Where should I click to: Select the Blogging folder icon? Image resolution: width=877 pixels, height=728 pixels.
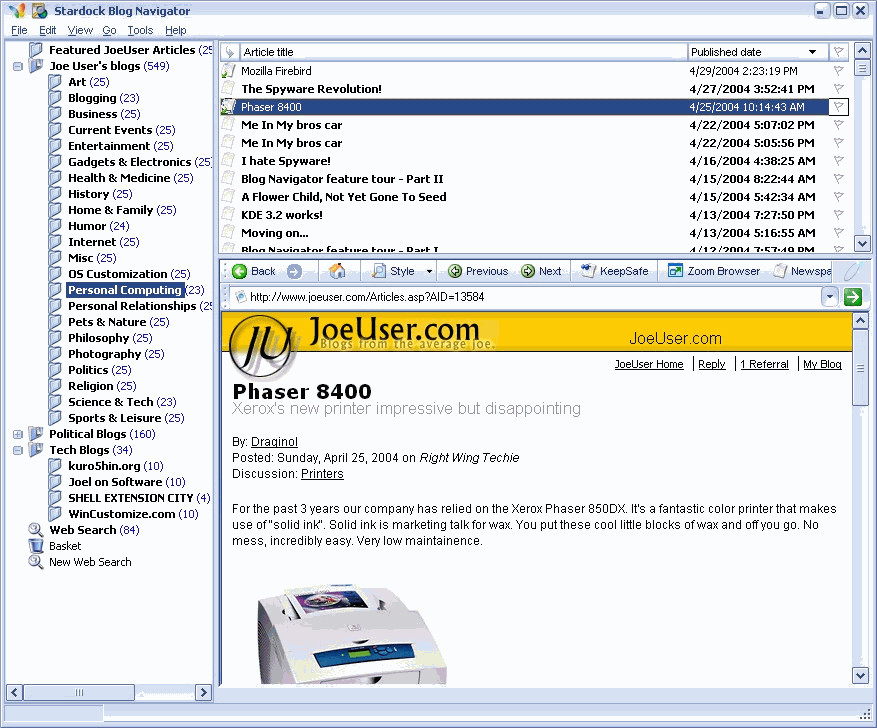coord(55,98)
